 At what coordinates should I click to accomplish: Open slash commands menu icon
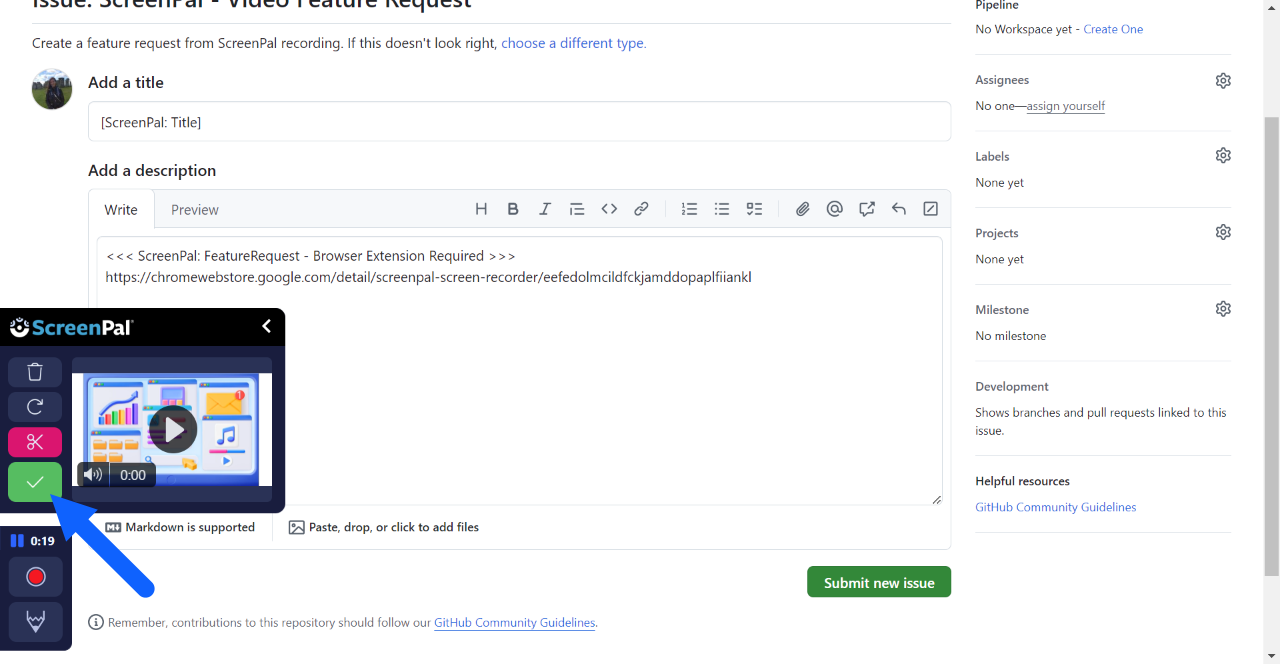pyautogui.click(x=931, y=209)
